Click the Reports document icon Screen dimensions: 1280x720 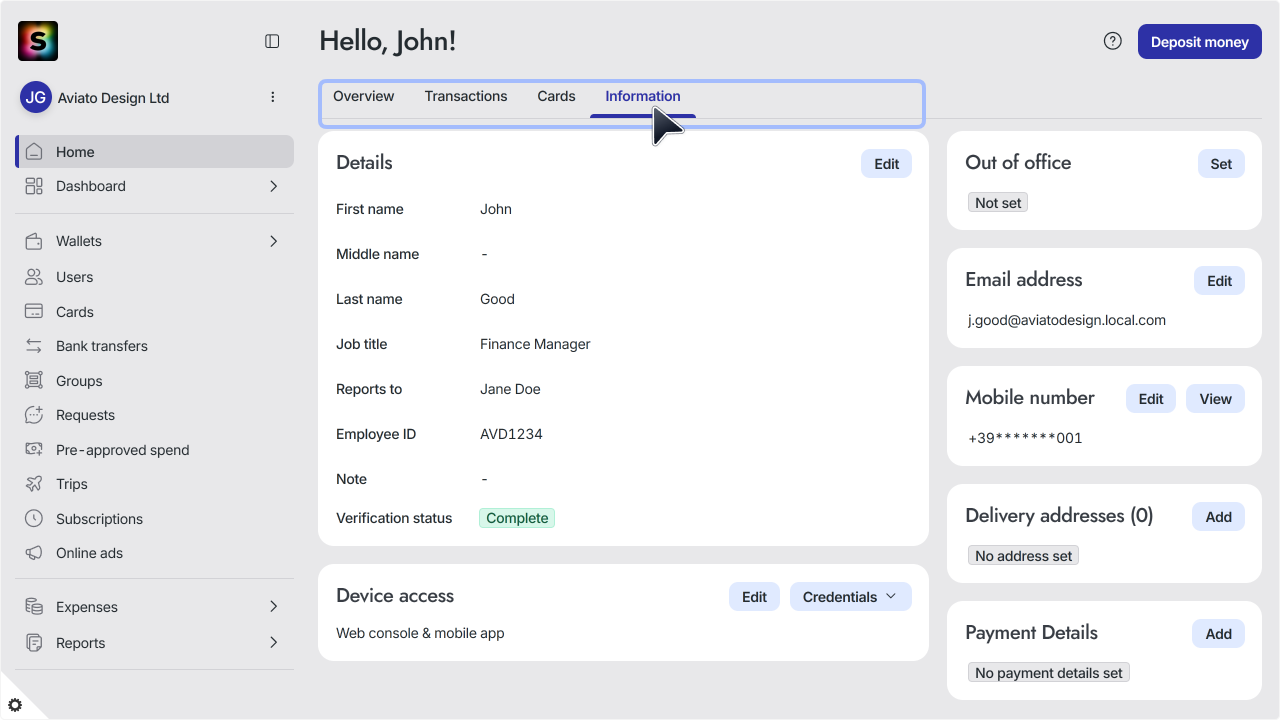34,643
